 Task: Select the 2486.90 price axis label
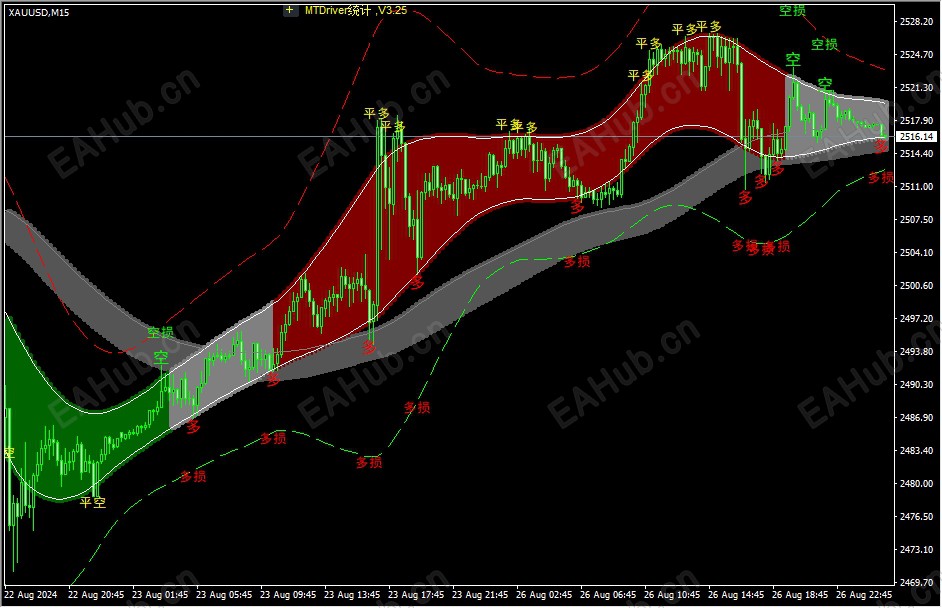916,418
